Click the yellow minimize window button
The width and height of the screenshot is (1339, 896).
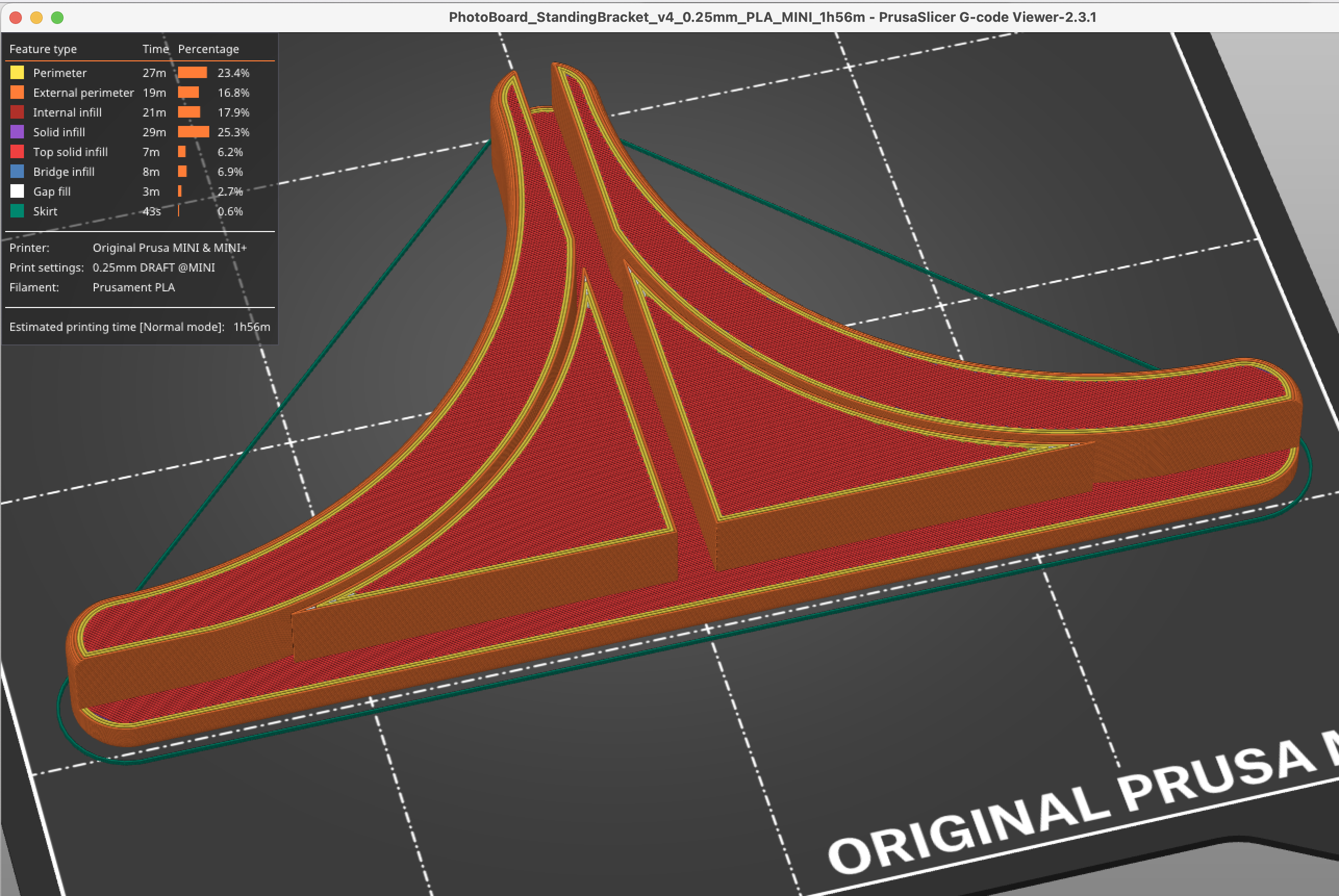(36, 17)
